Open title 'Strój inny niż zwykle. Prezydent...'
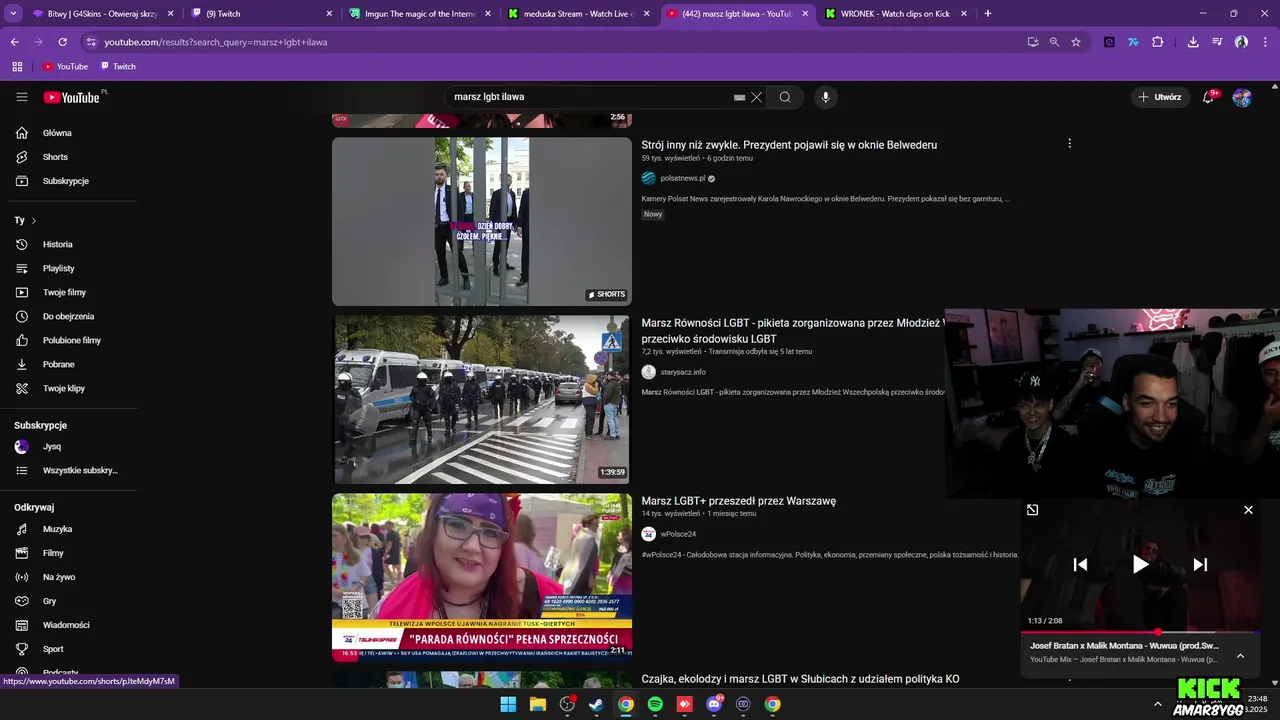This screenshot has height=720, width=1280. point(789,145)
